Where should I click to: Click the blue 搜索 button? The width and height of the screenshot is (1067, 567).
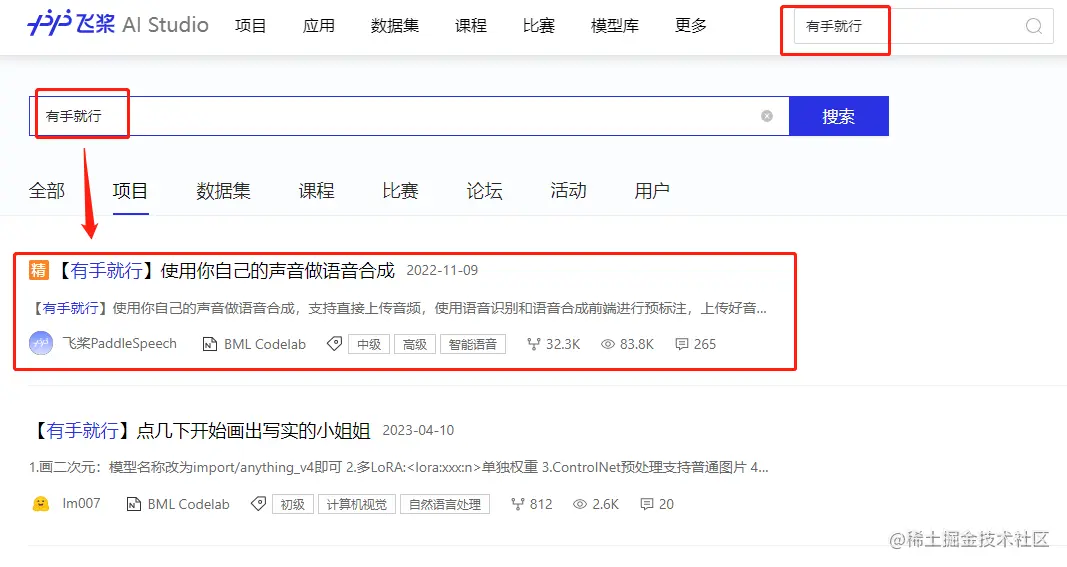click(838, 116)
